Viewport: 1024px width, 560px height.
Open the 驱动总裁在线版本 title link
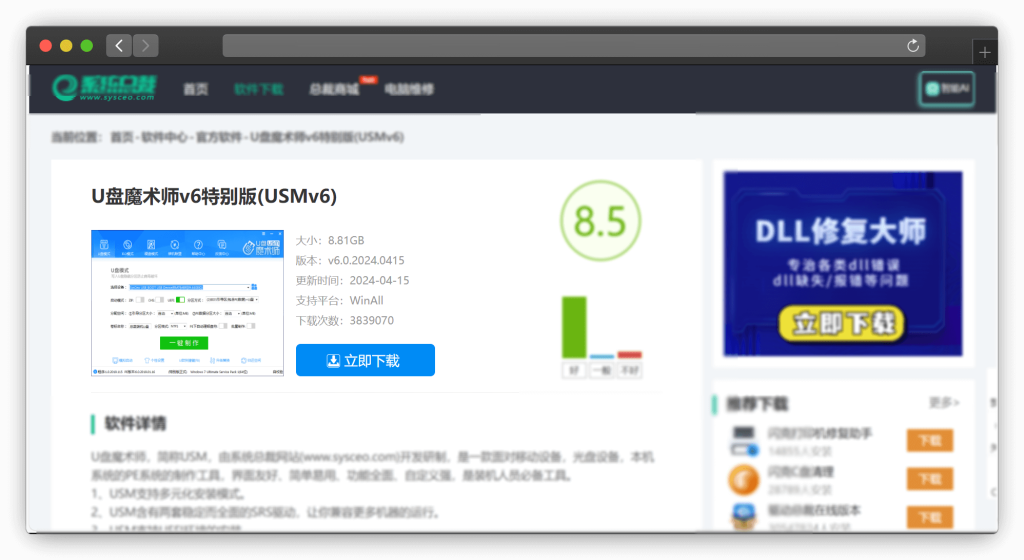point(814,510)
